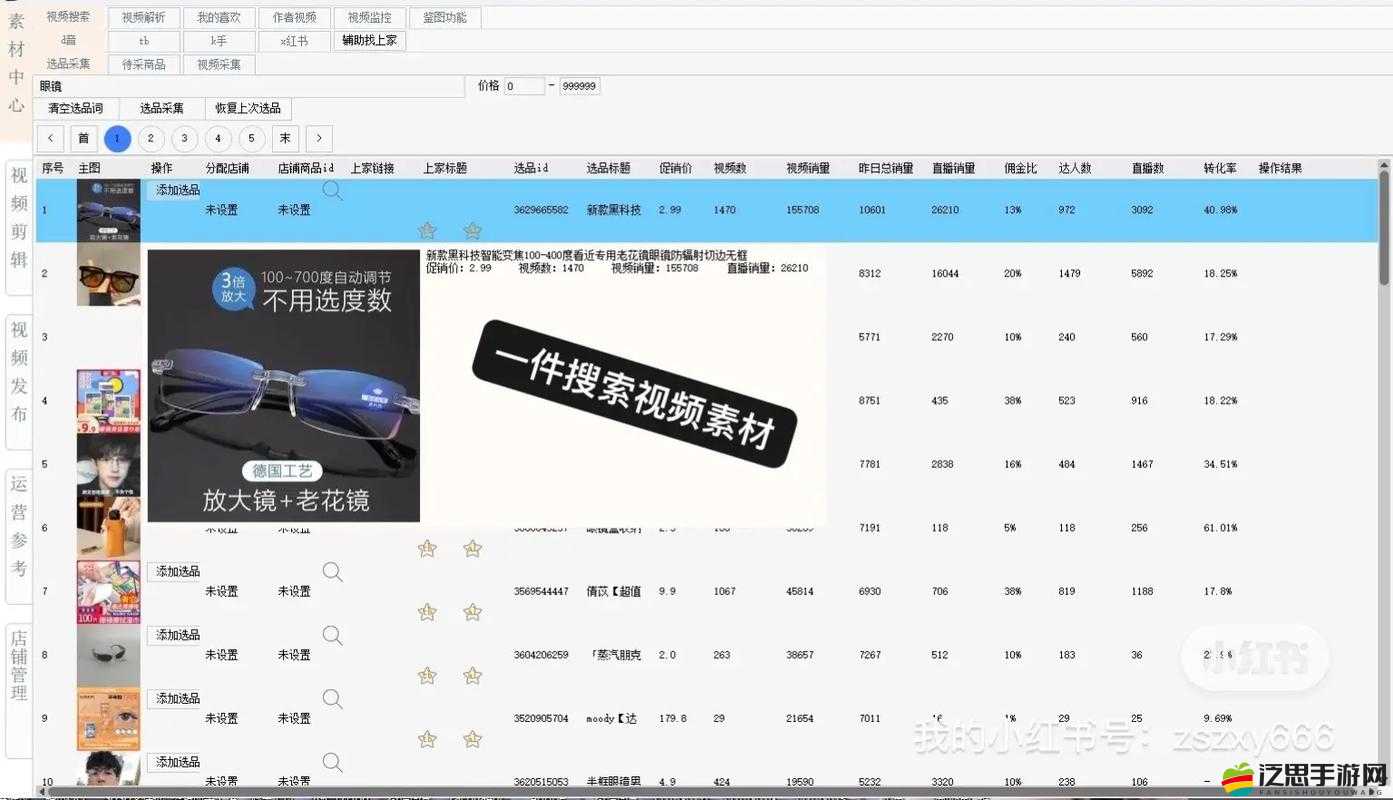Click the magnifier search icon on row 8
The width and height of the screenshot is (1393, 800).
[x=332, y=635]
